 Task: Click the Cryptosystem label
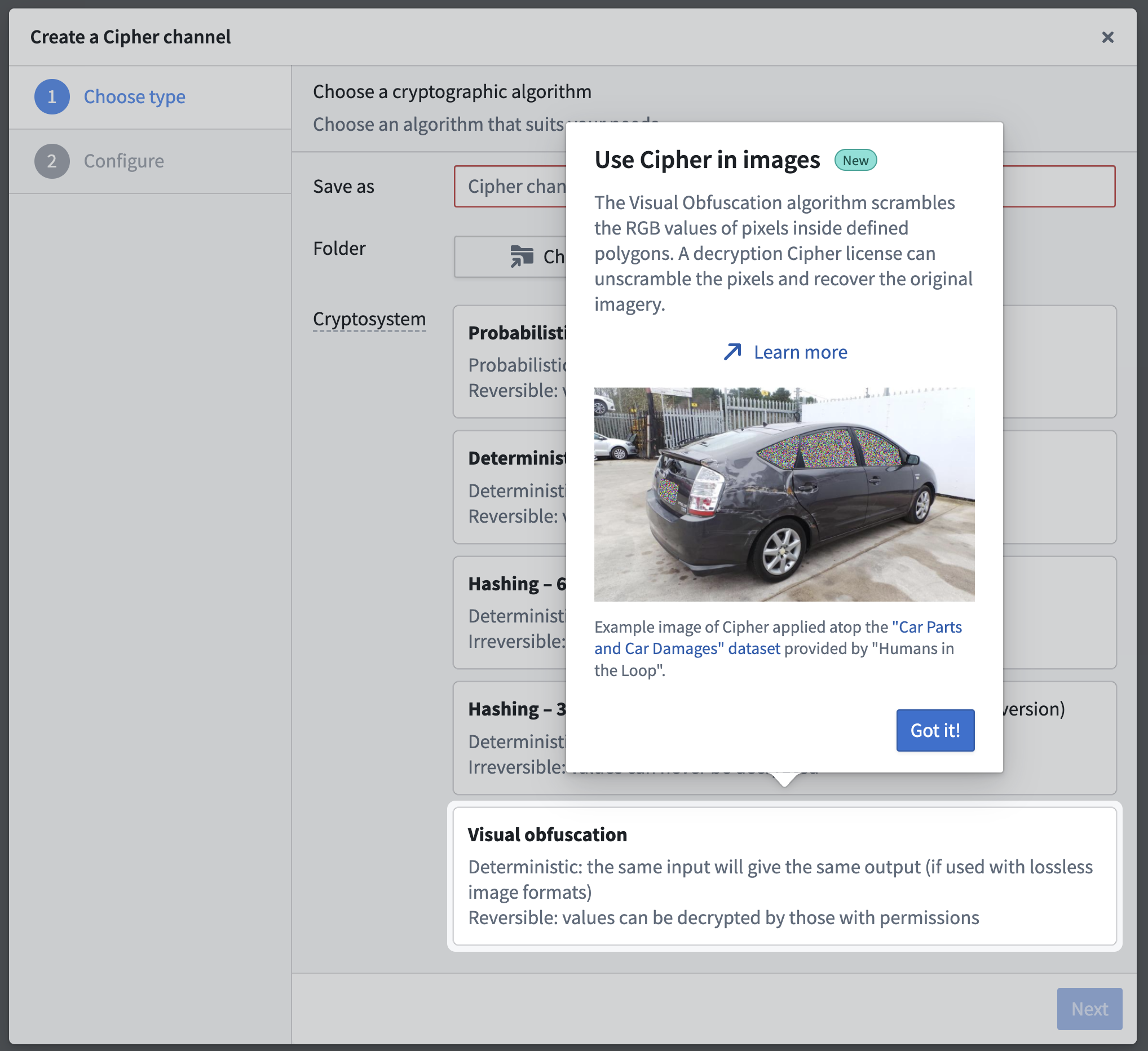(369, 319)
